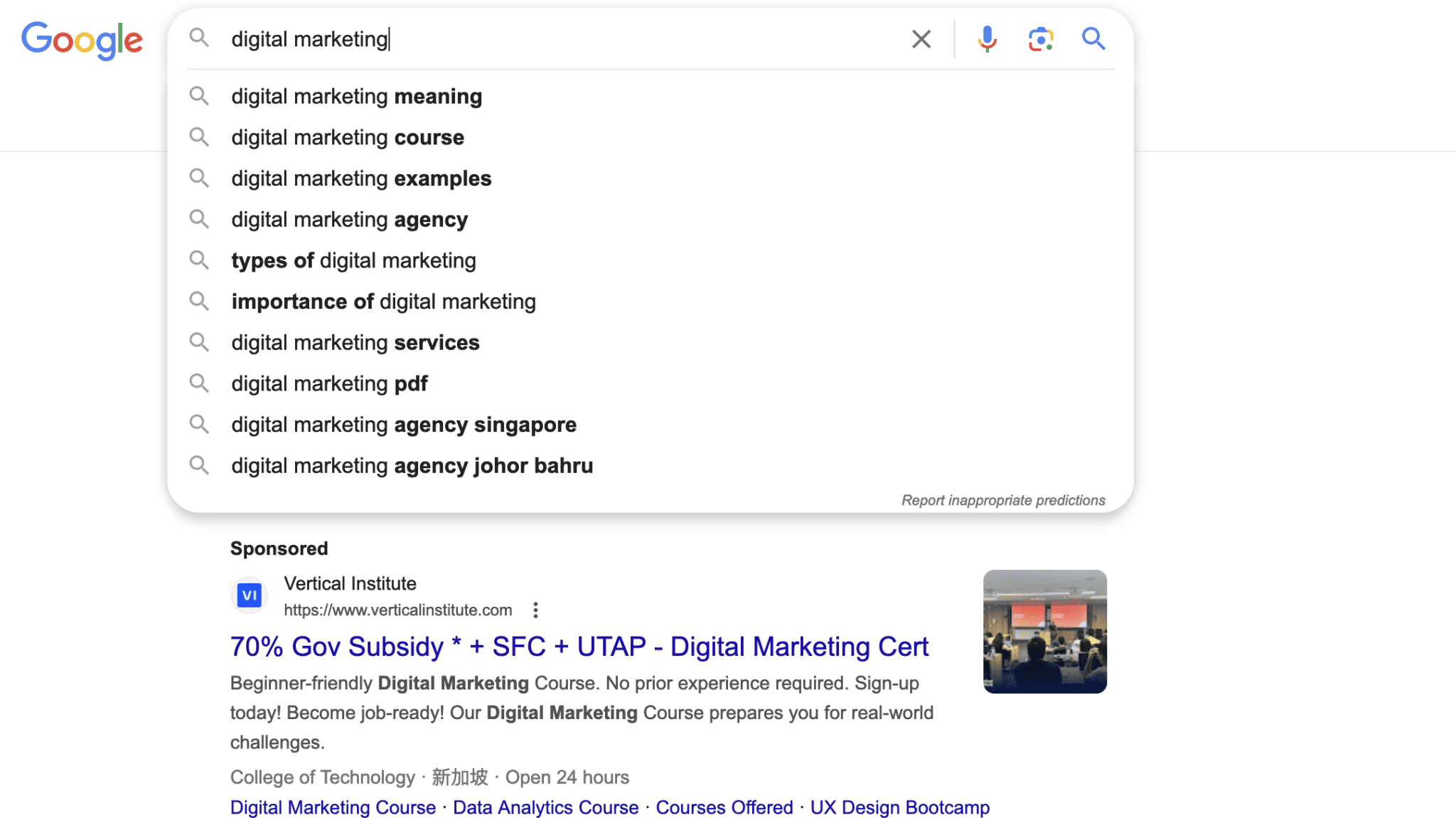
Task: Click the 'Digital Marketing Course' sitelink
Action: pos(332,807)
